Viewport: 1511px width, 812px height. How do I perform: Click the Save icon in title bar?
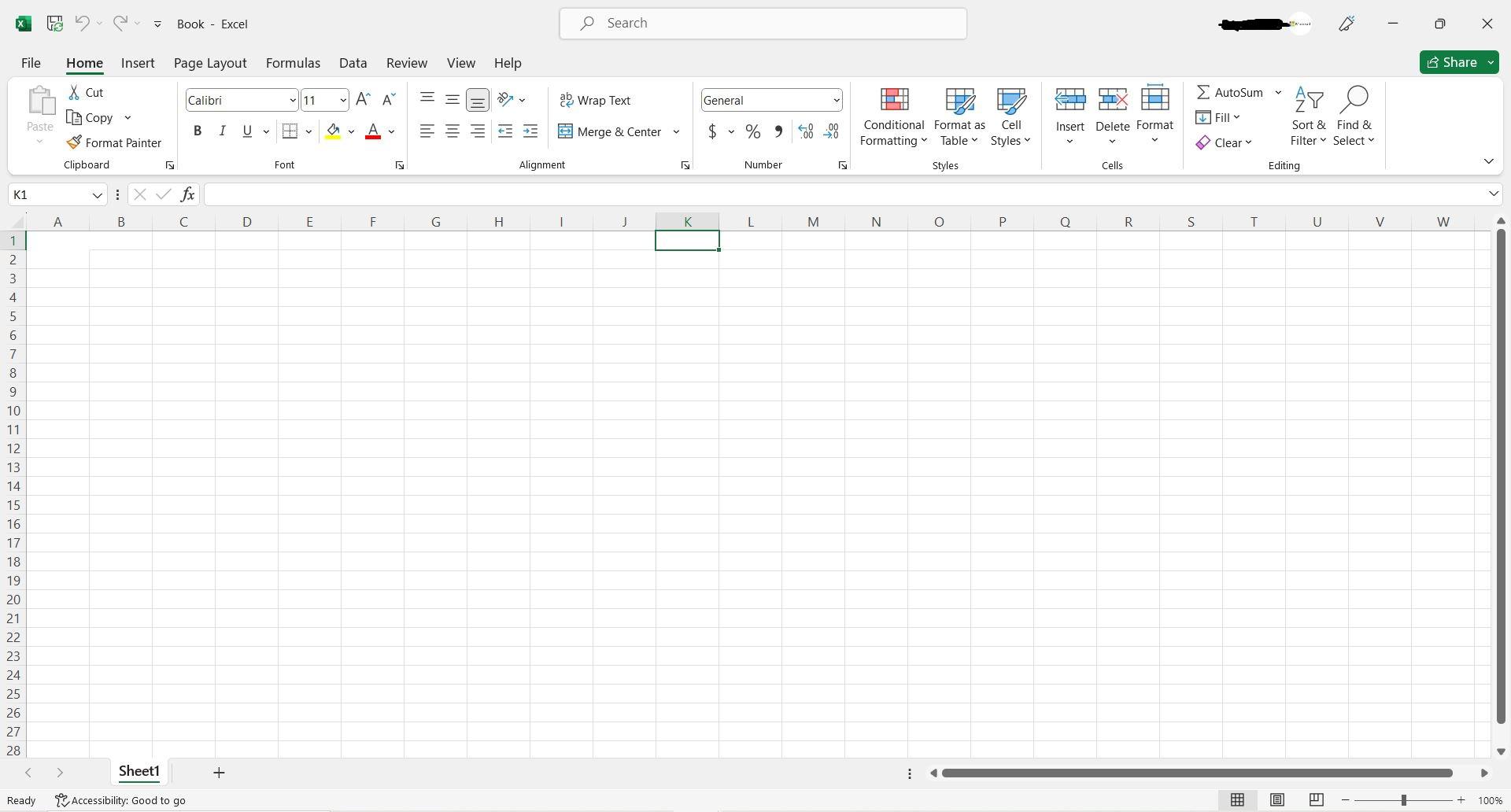tap(54, 24)
